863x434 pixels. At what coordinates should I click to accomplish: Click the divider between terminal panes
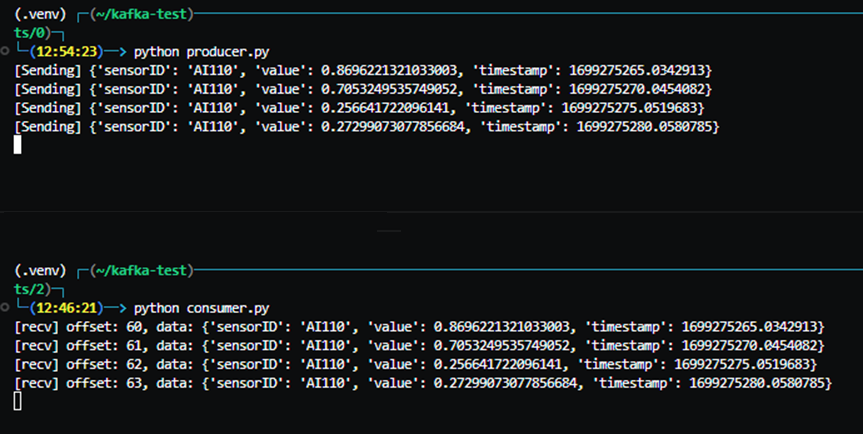(x=432, y=212)
